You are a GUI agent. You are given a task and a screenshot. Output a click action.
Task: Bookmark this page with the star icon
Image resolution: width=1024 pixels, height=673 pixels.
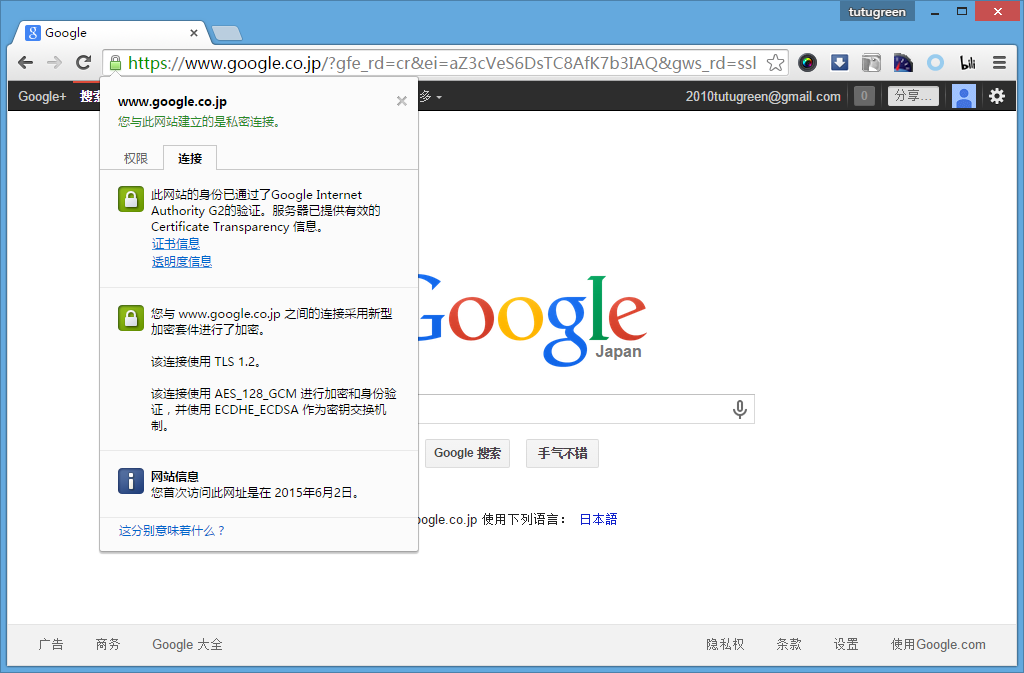pyautogui.click(x=775, y=63)
